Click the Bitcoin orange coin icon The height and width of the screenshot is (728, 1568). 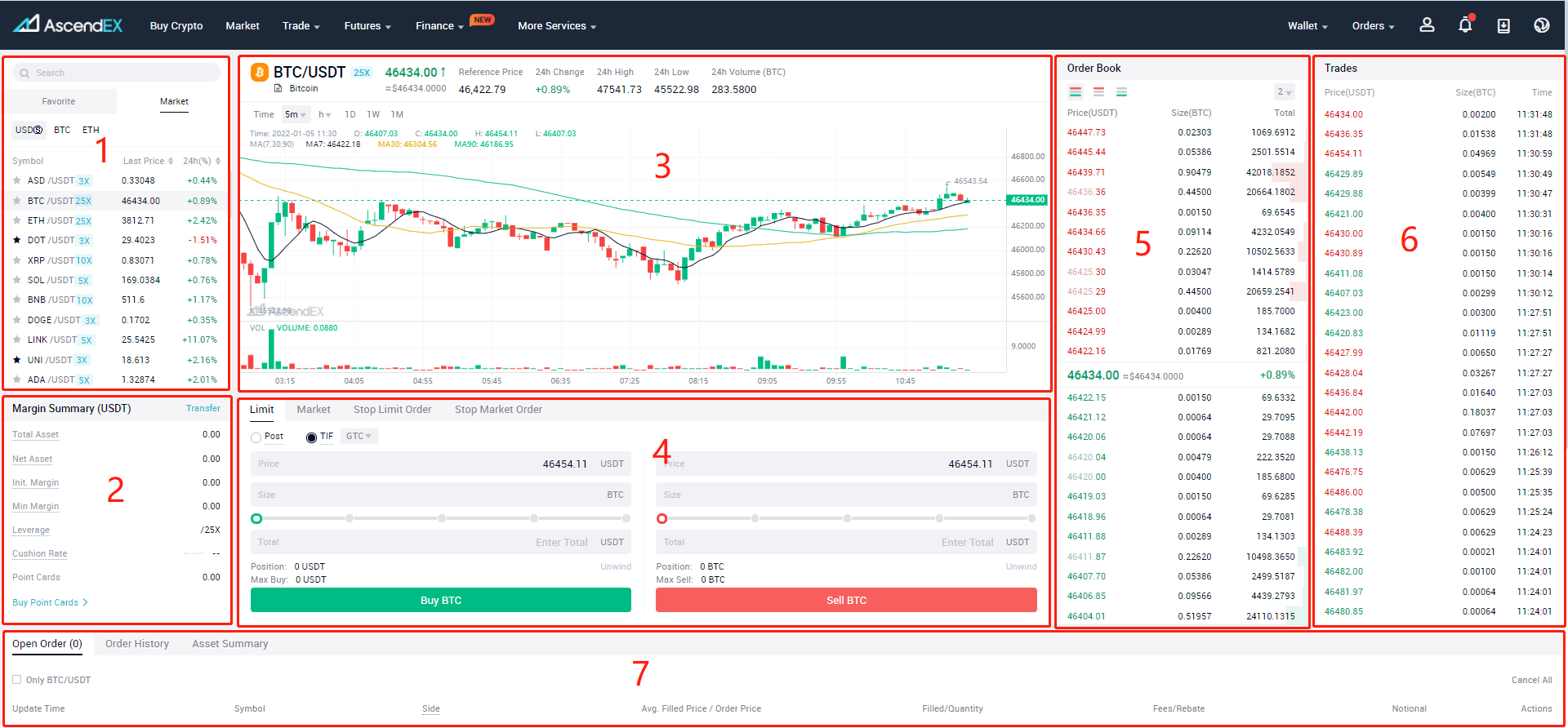(x=260, y=73)
